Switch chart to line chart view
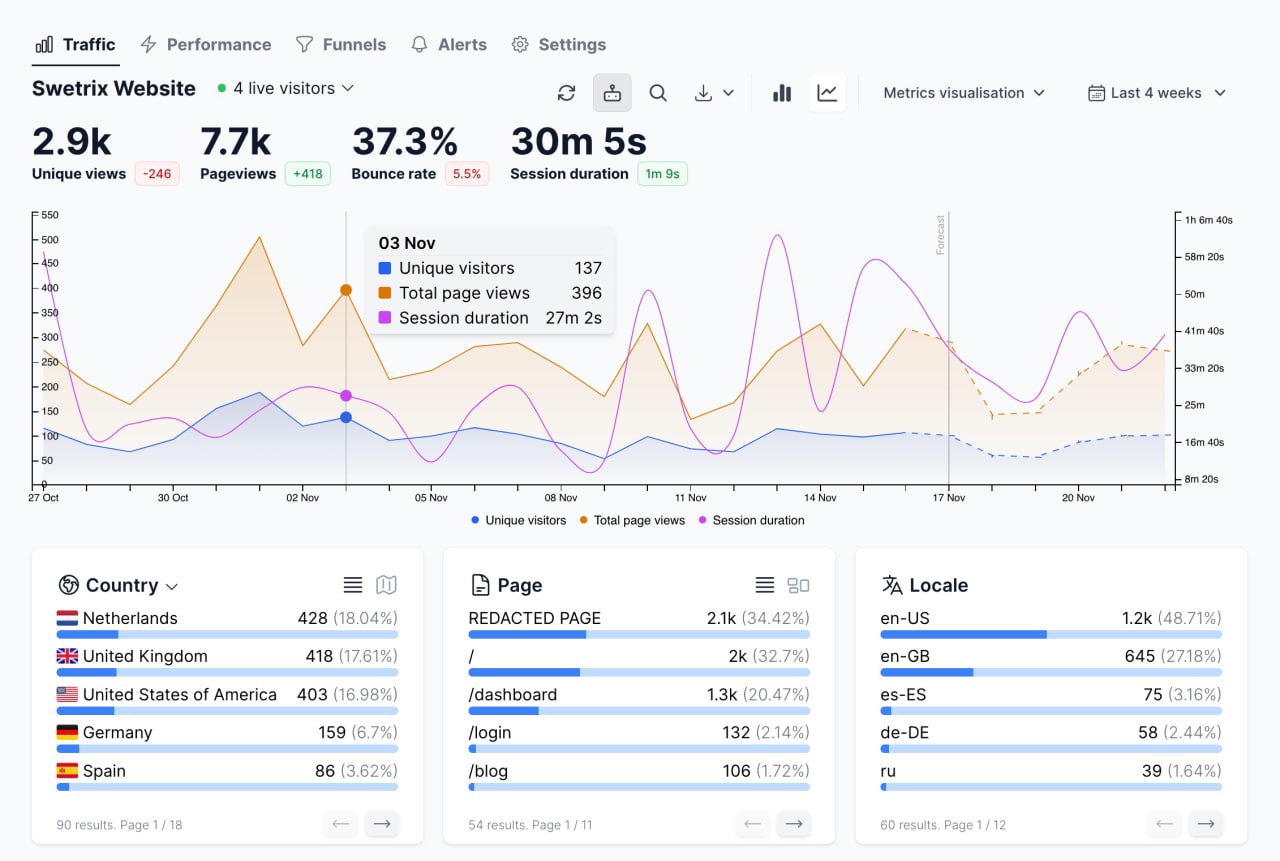Viewport: 1280px width, 861px height. [x=827, y=93]
